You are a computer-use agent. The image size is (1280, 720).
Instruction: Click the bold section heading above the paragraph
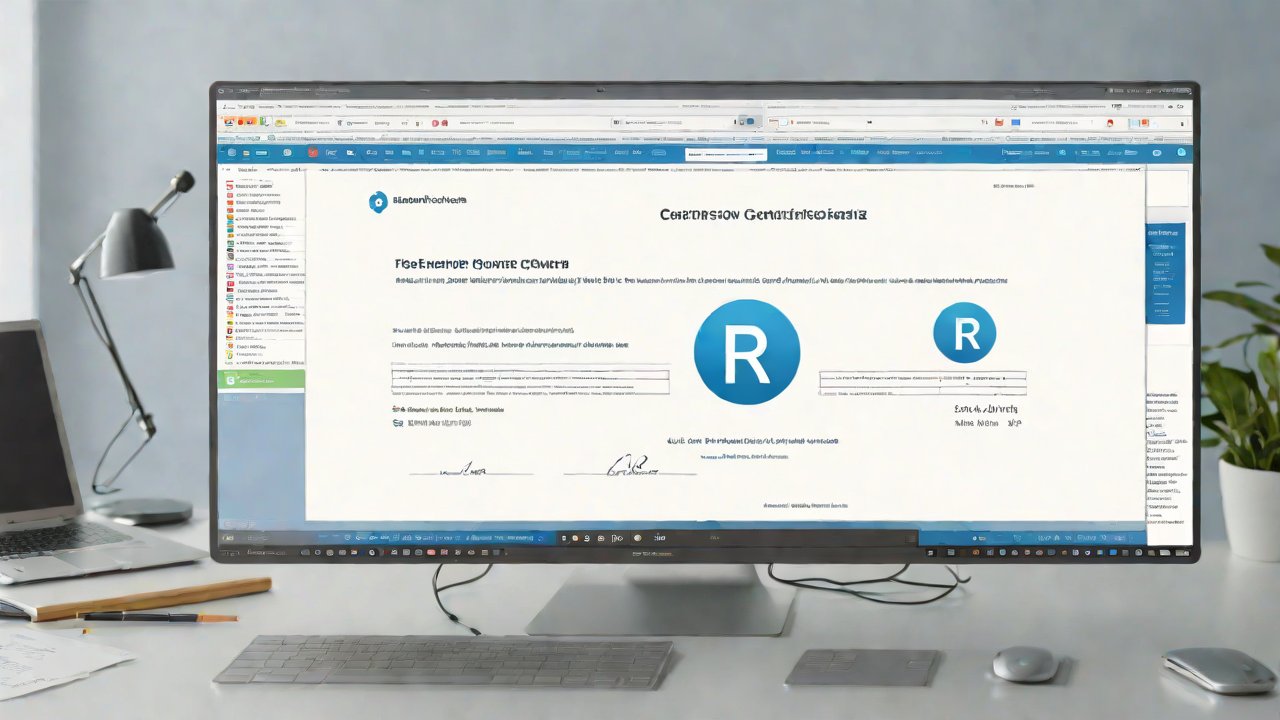(482, 264)
